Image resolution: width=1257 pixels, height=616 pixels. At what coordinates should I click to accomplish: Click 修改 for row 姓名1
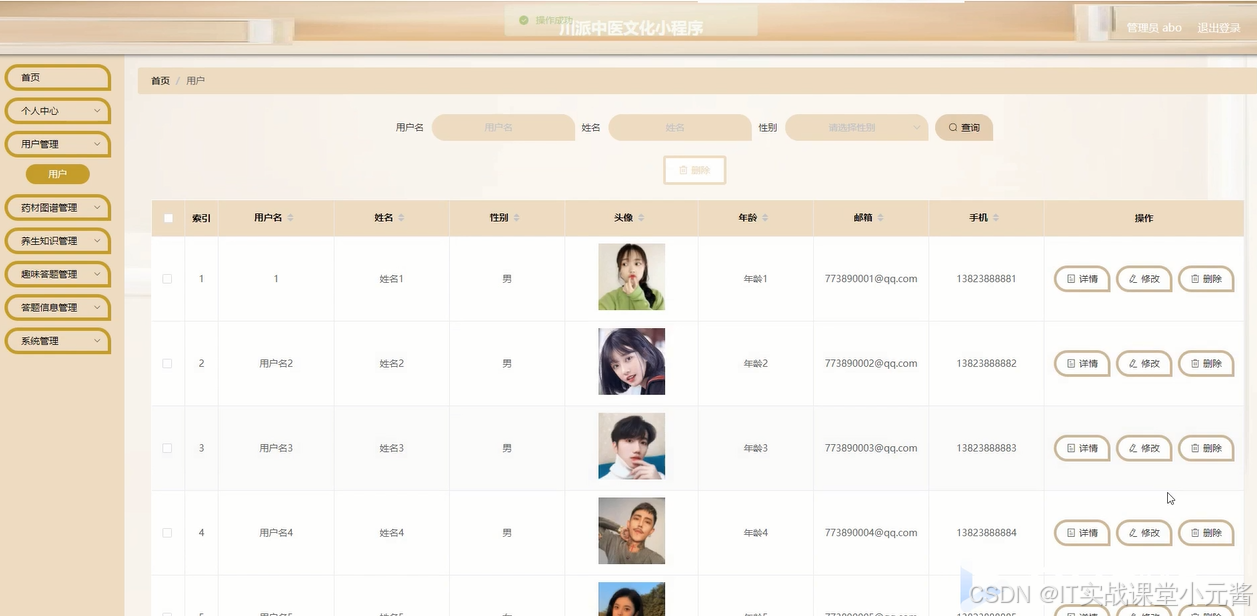(x=1144, y=279)
